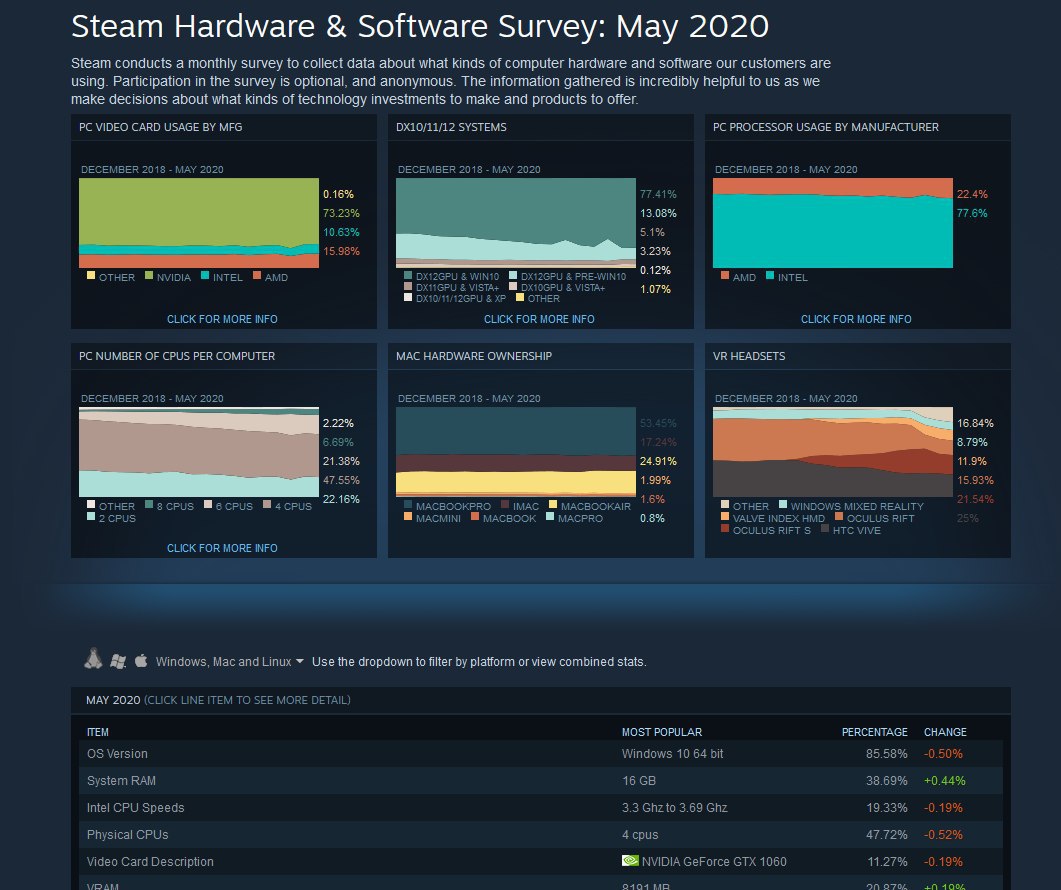Viewport: 1061px width, 890px height.
Task: Open the VR Headsets area chart
Action: [833, 452]
